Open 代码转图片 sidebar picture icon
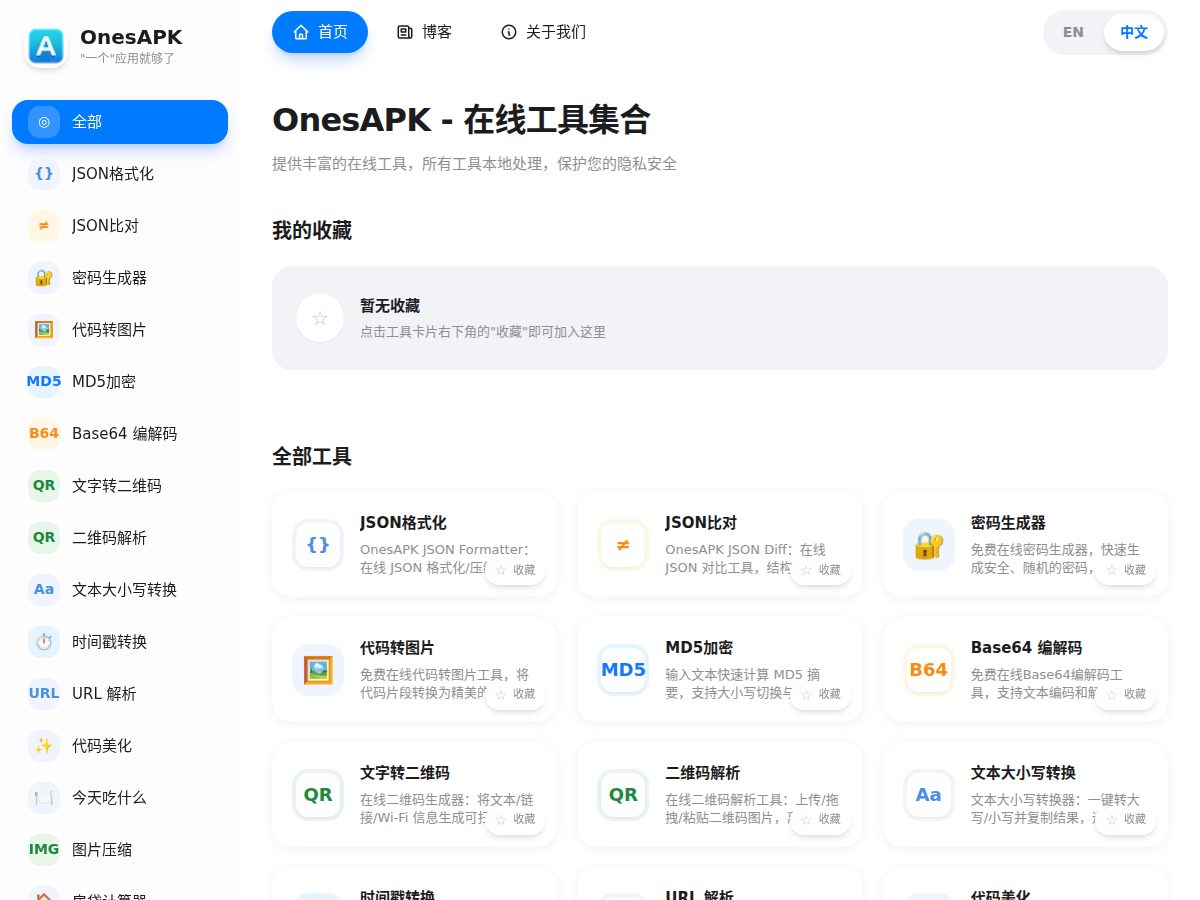1200x900 pixels. pos(44,330)
